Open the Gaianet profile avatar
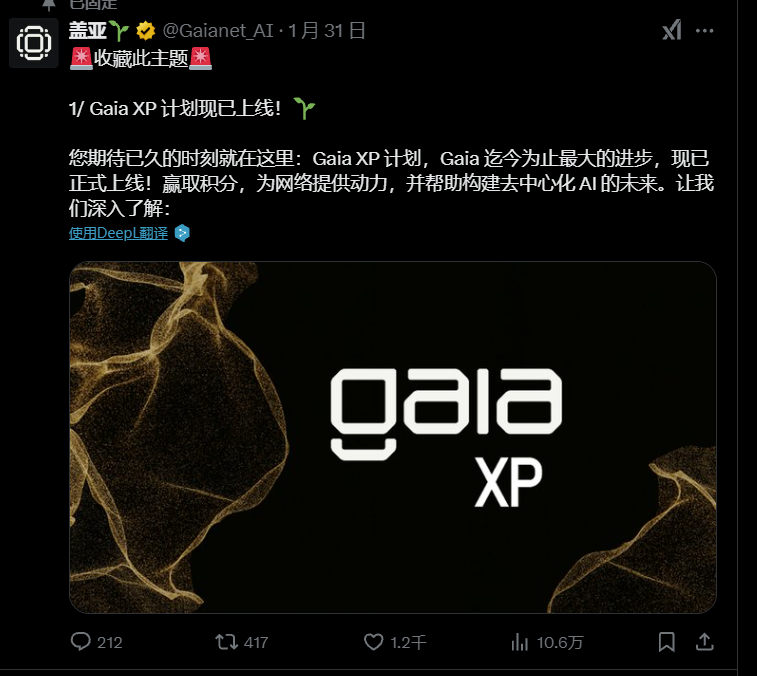Viewport: 757px width, 676px height. (34, 43)
